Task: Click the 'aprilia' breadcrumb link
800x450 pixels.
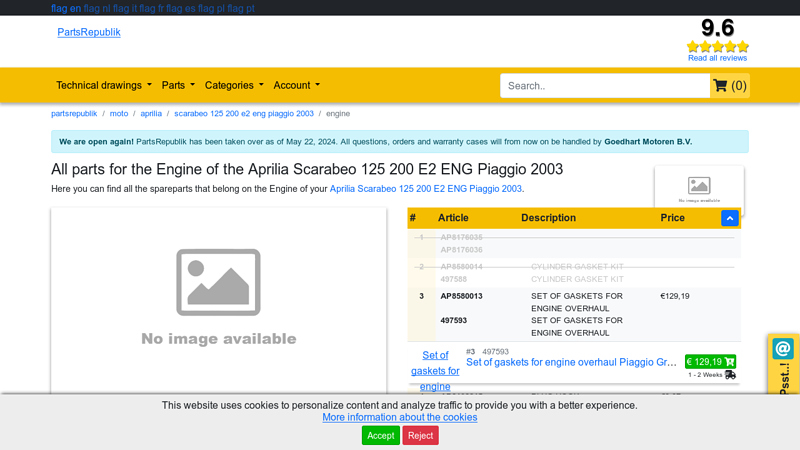Action: click(151, 114)
